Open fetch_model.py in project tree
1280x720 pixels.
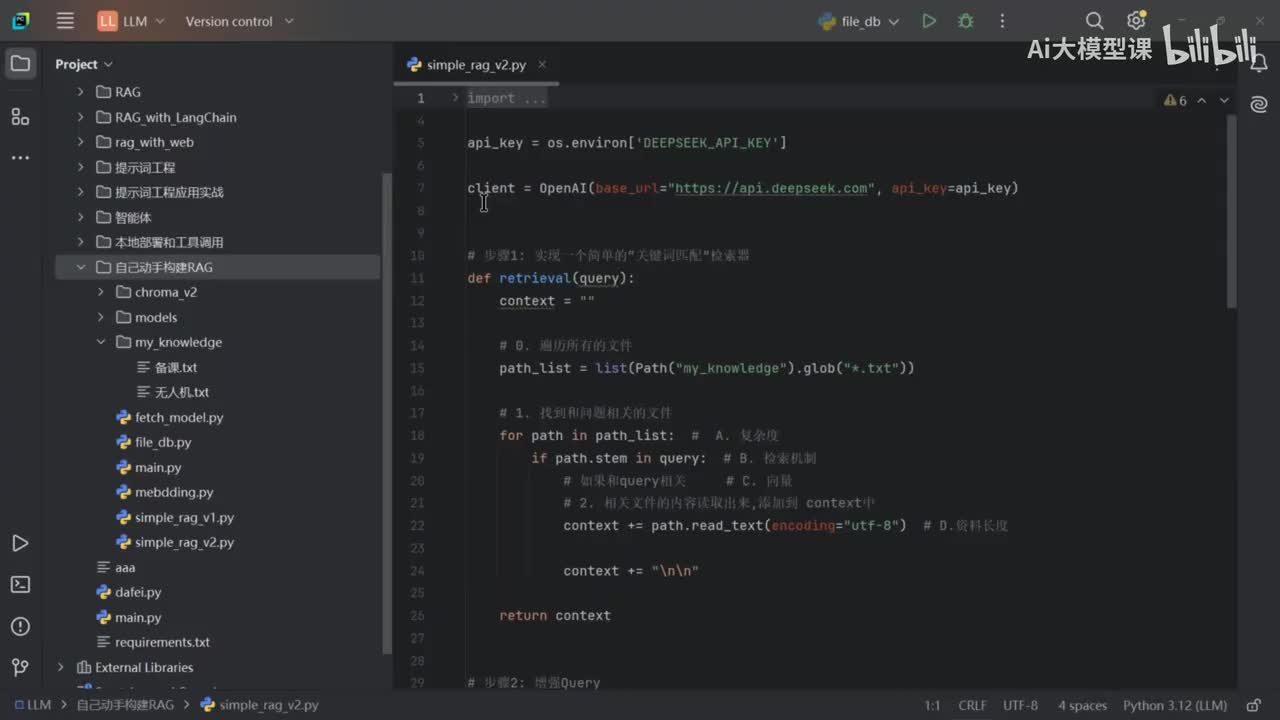(x=179, y=417)
